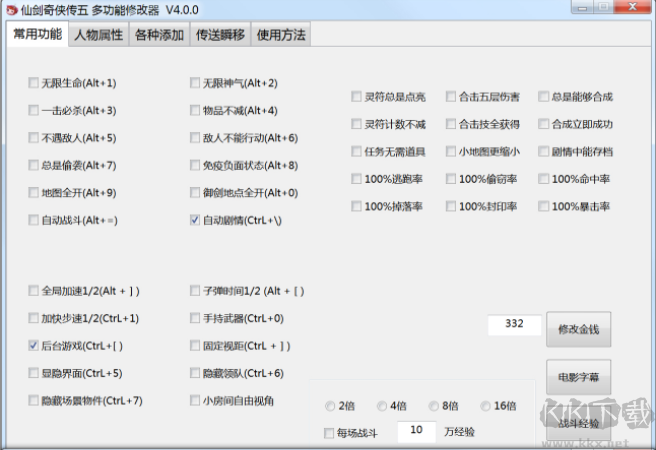Choose 8倍 experience multiplier
This screenshot has height=450, width=656.
[433, 406]
